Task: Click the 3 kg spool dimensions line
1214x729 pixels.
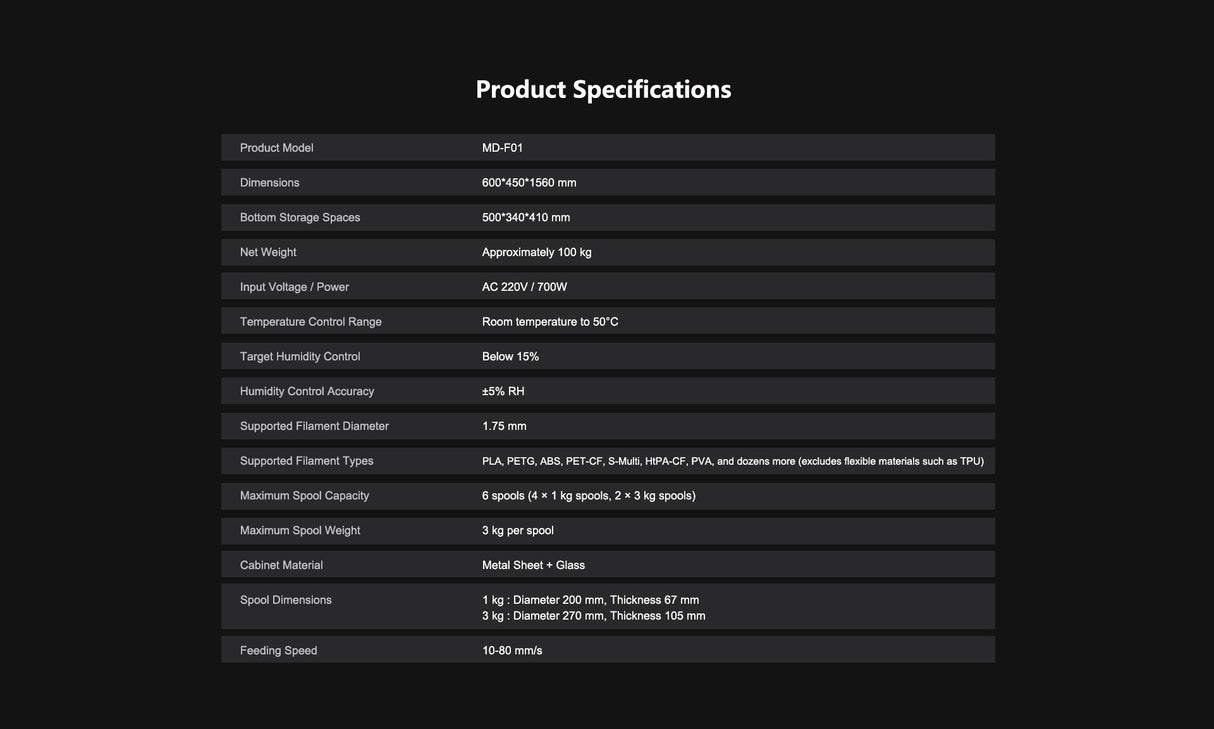Action: tap(594, 616)
